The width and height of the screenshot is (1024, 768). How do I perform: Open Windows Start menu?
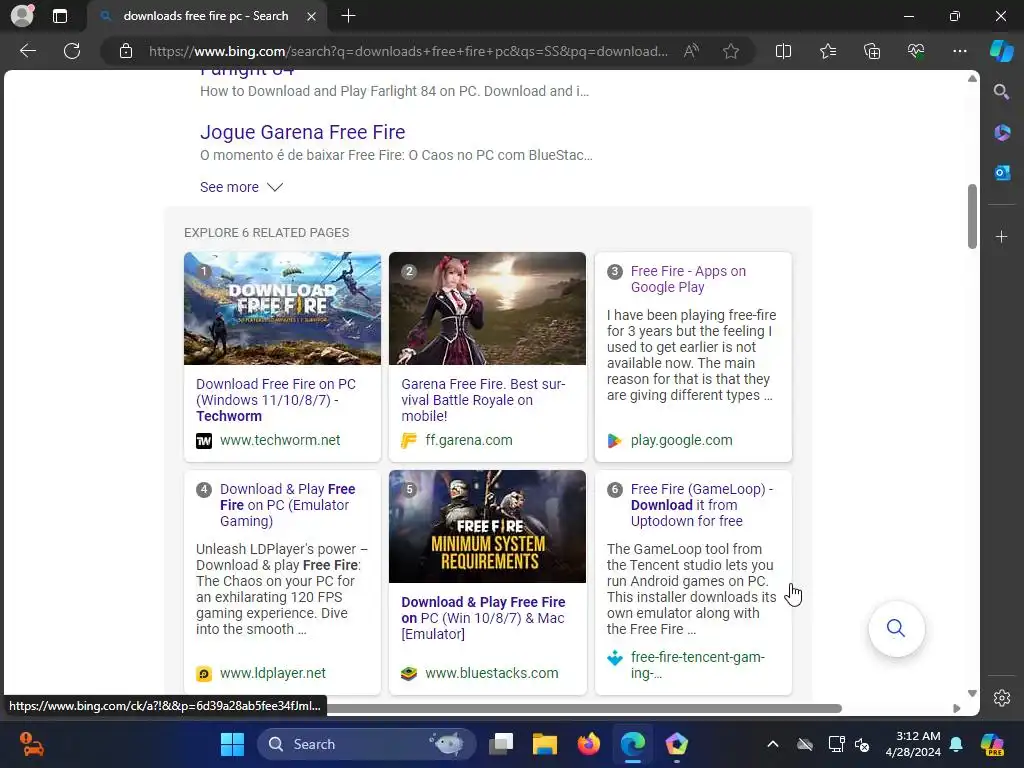(x=232, y=744)
